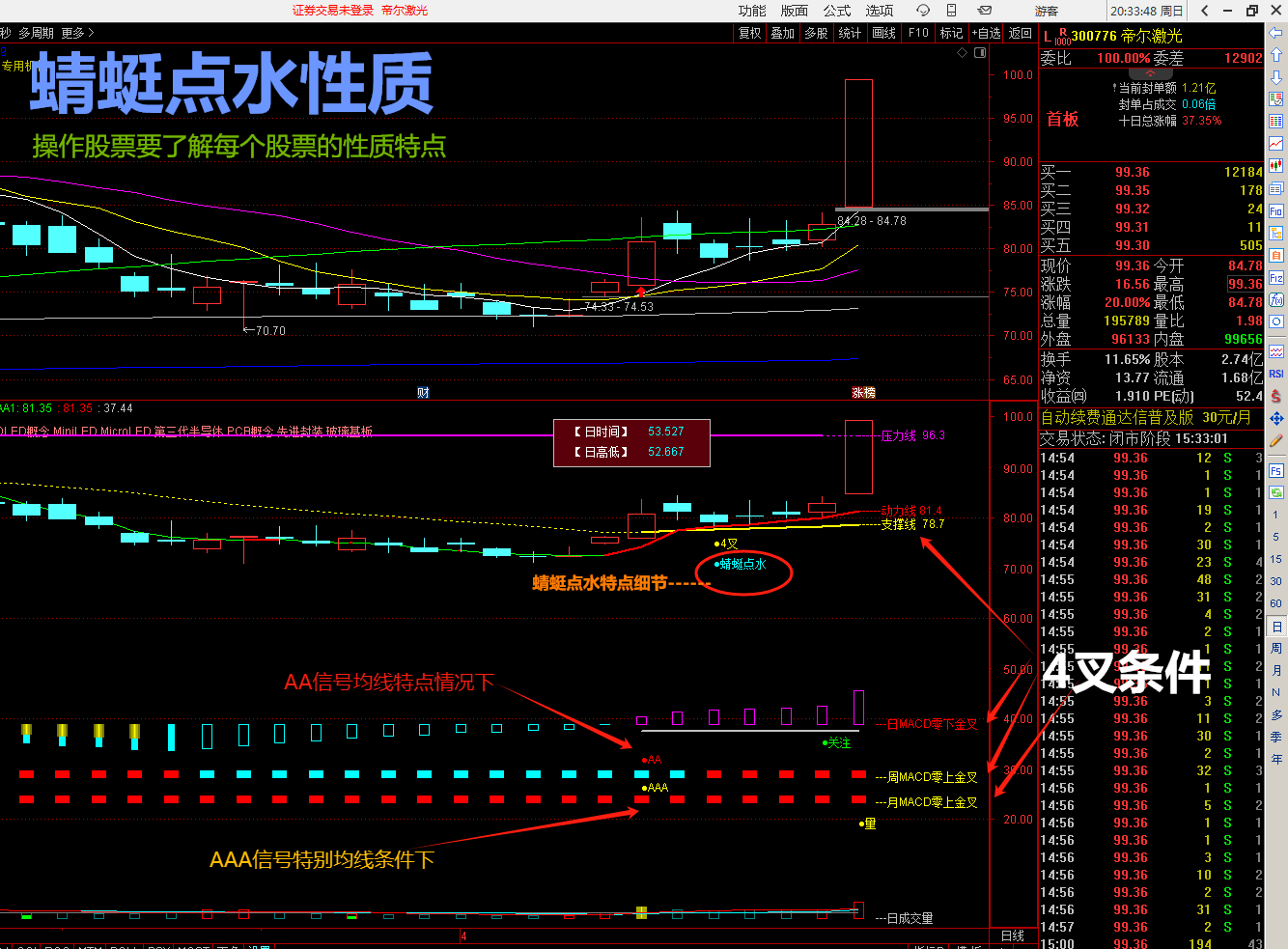The width and height of the screenshot is (1288, 949).
Task: Click the FS sidebar icon
Action: pos(1276,471)
